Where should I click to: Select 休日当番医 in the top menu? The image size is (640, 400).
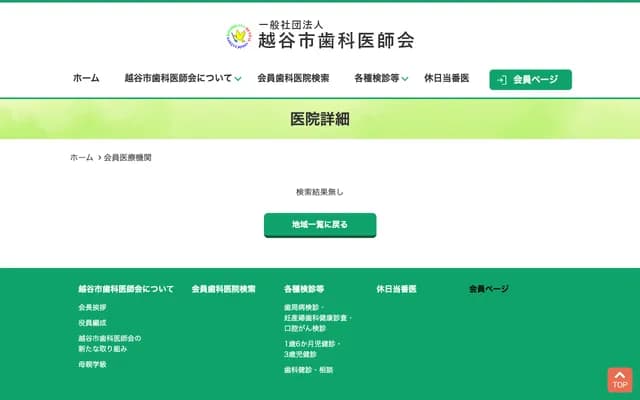click(x=446, y=78)
